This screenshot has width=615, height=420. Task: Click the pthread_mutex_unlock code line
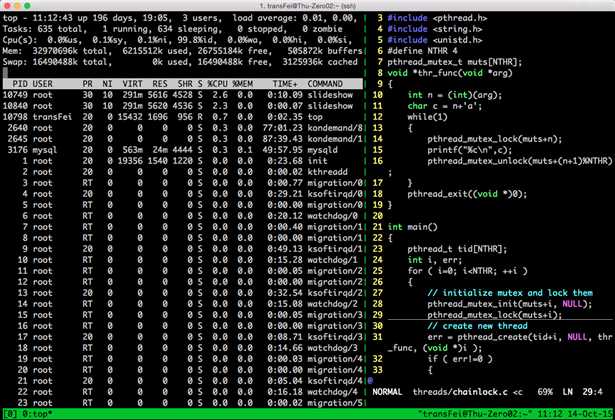[520, 161]
